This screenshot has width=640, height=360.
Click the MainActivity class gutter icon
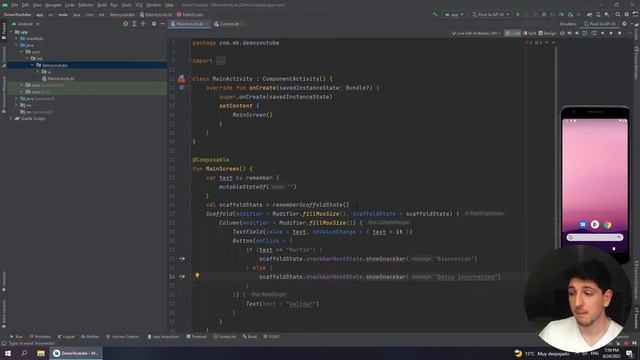[181, 79]
